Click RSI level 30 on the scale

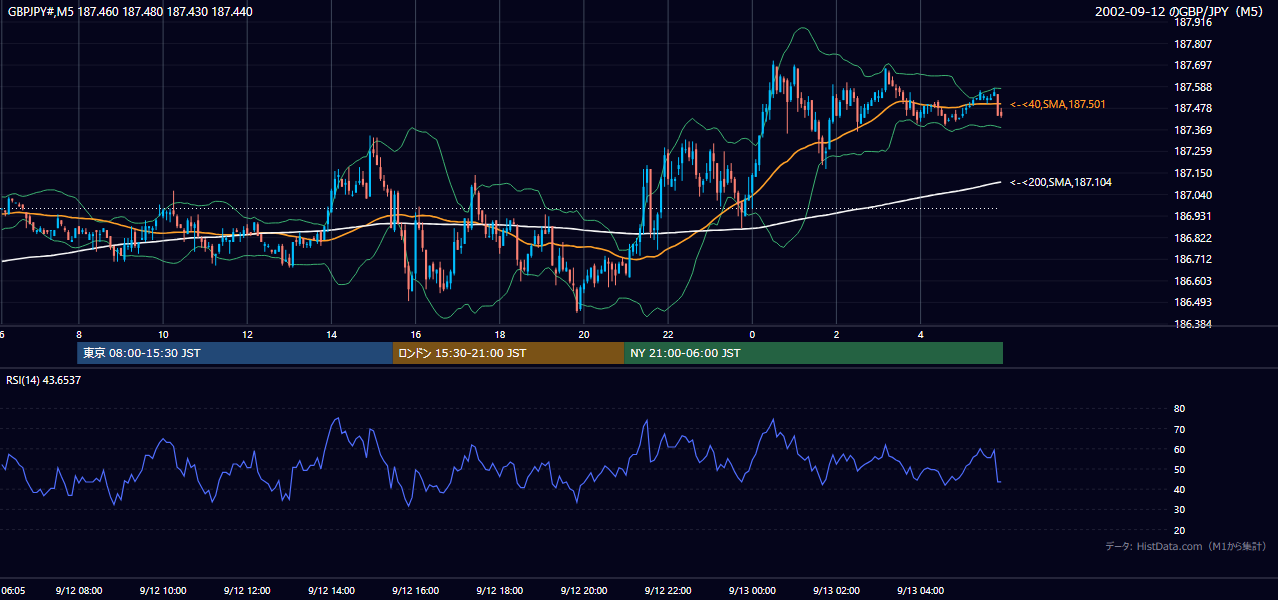pos(1179,510)
